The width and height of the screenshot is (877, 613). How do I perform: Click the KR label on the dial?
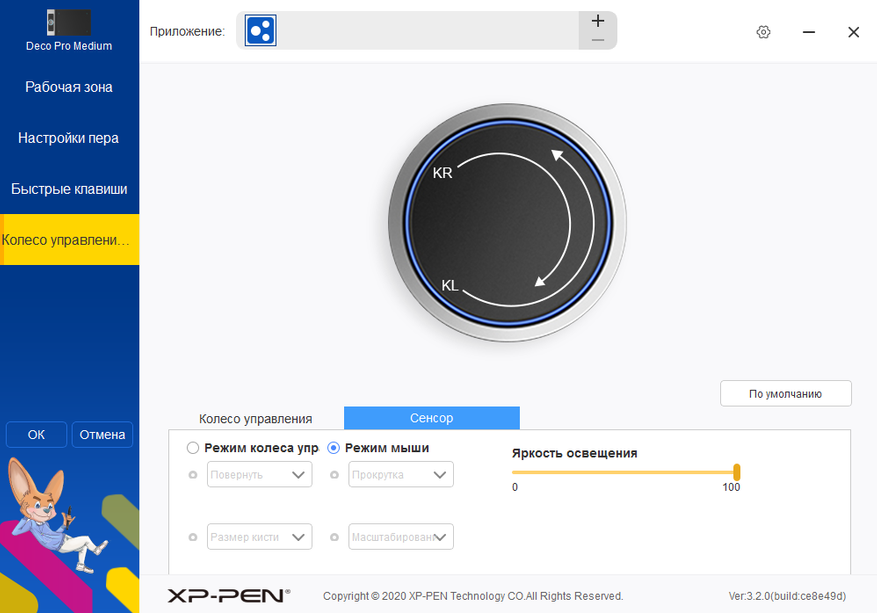pos(442,173)
